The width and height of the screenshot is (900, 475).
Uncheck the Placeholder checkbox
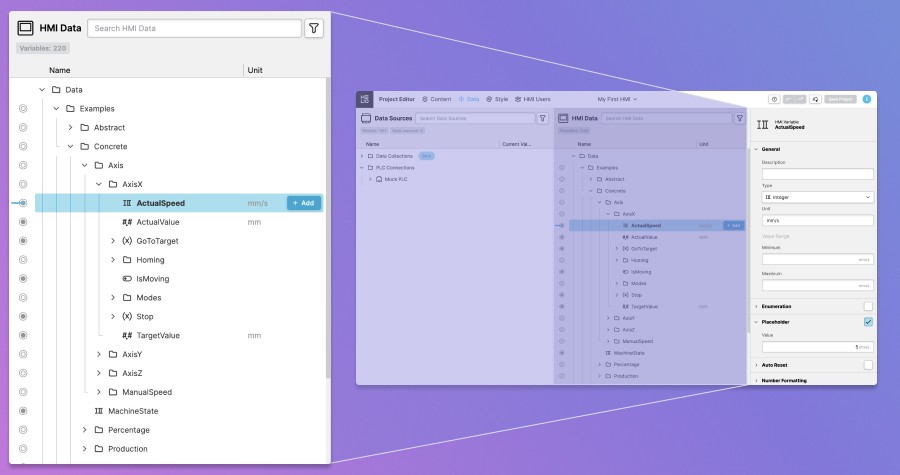(868, 322)
